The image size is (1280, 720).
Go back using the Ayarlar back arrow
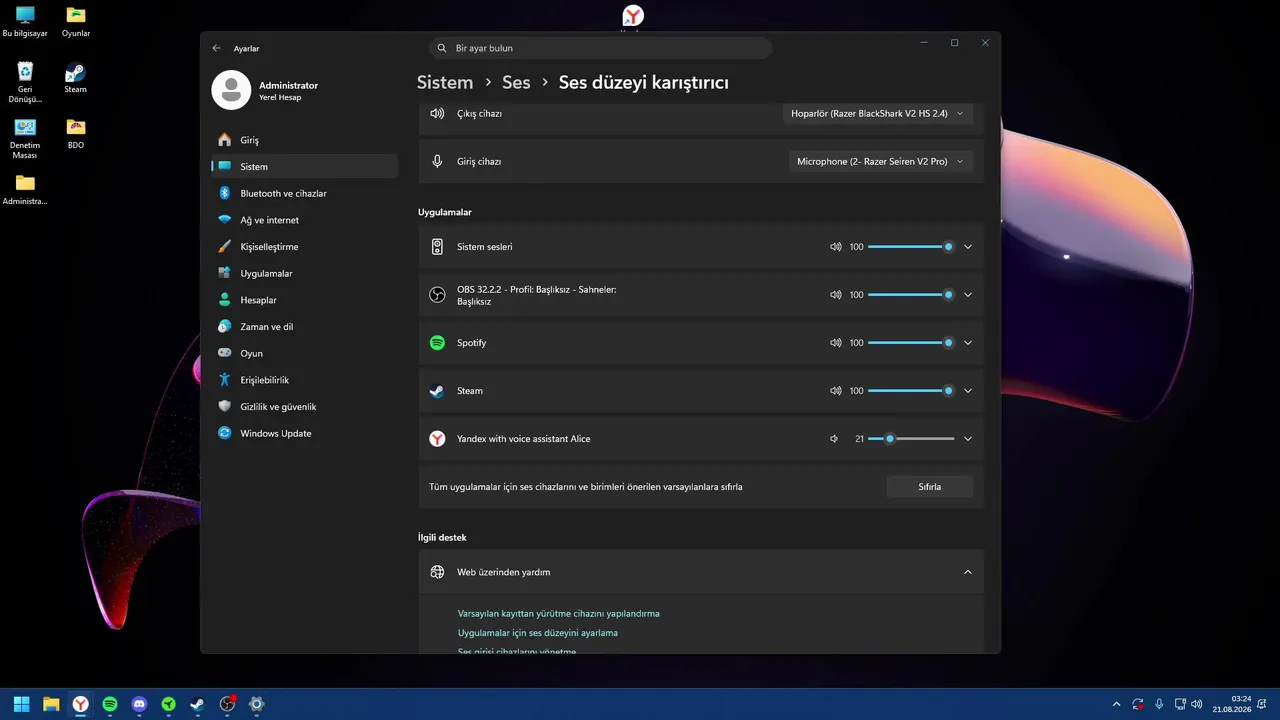[216, 48]
